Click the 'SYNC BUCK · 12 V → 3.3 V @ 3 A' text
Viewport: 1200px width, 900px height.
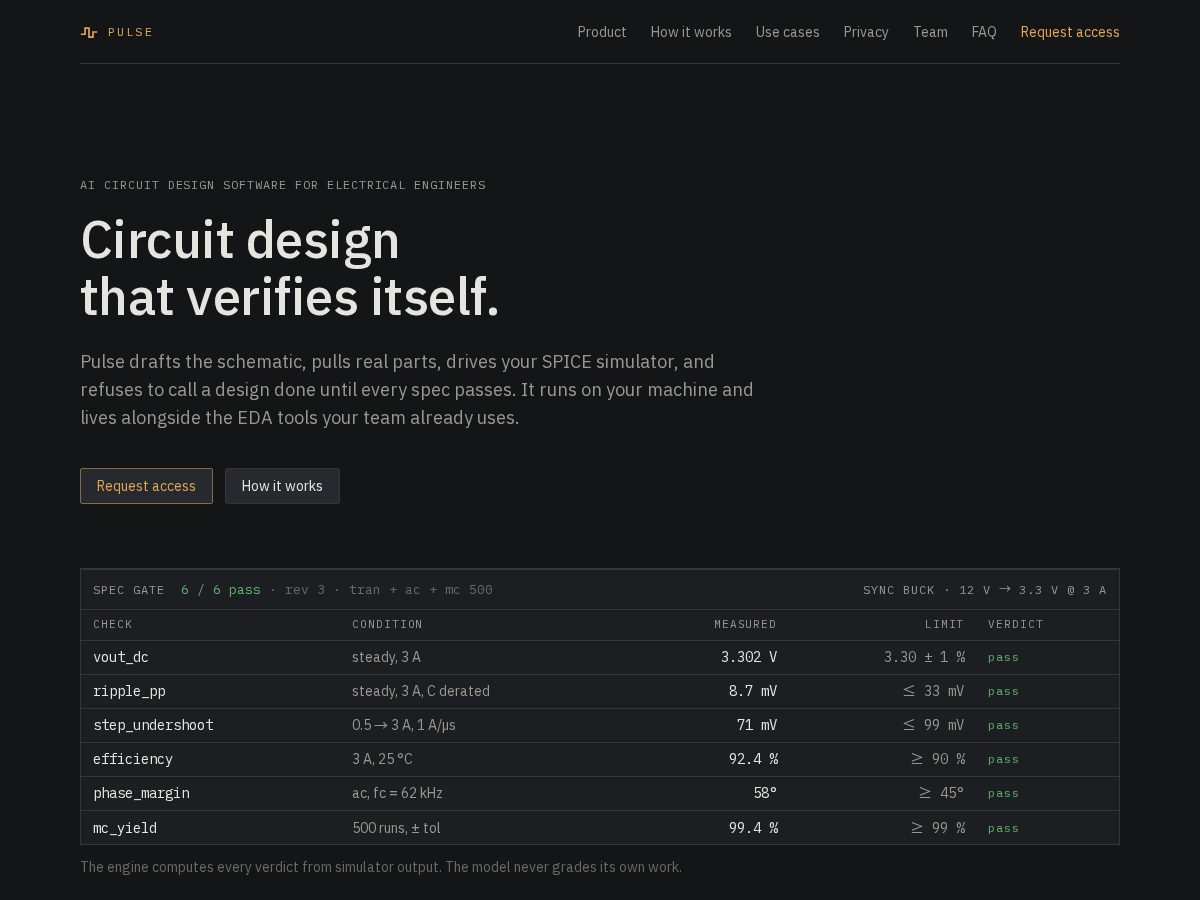[x=985, y=590]
